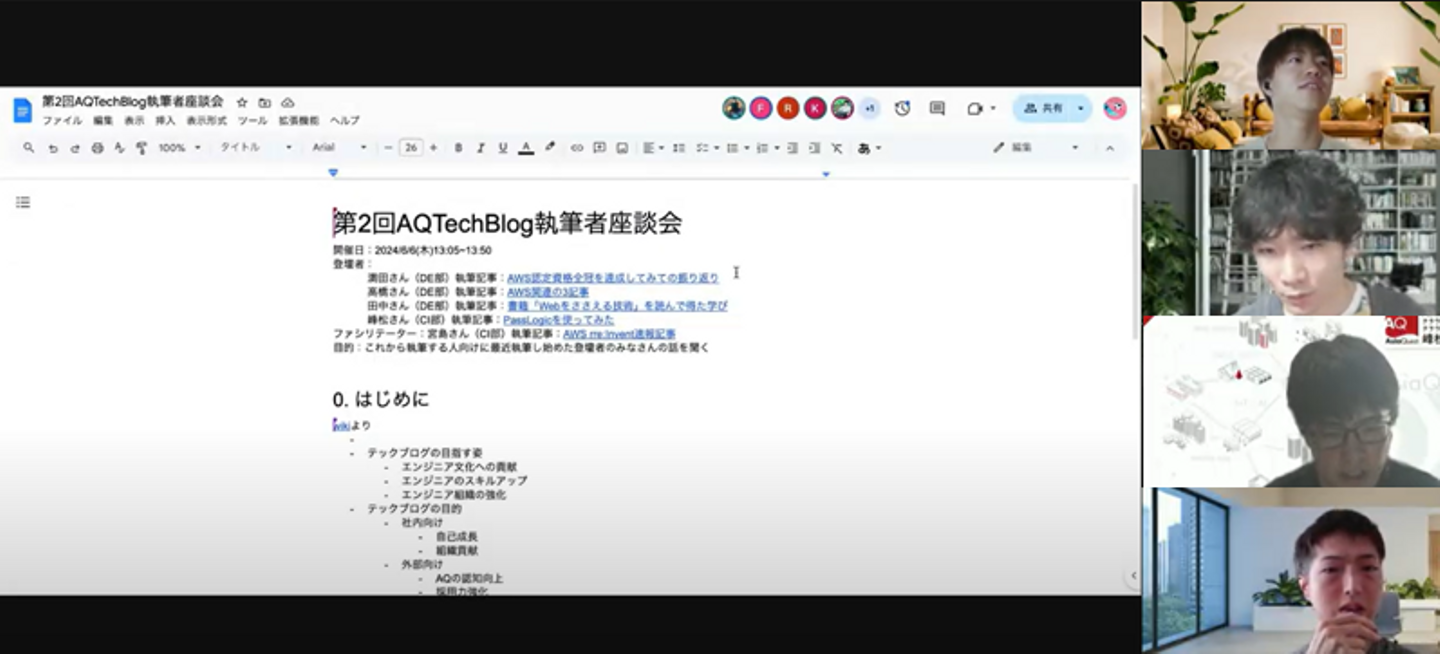Open the input tools (あ) dropdown
Image resolution: width=1440 pixels, height=654 pixels.
pos(869,148)
